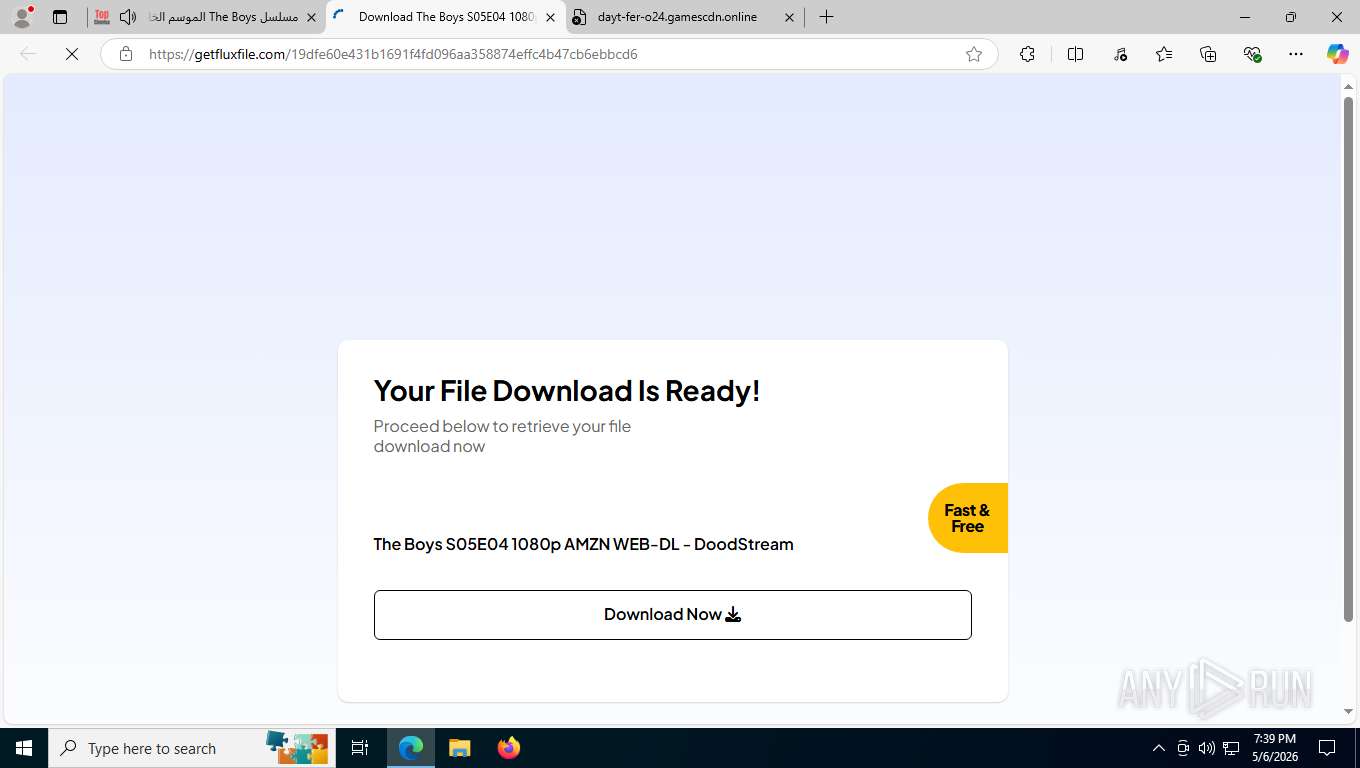Open the browser profile icon
The height and width of the screenshot is (768, 1360).
pos(22,17)
